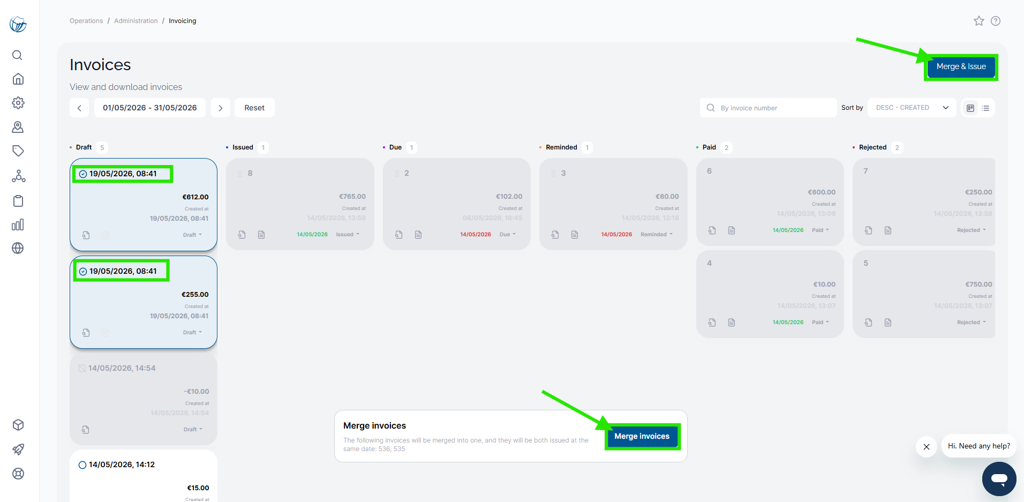This screenshot has width=1024, height=502.
Task: Switch to board card view
Action: [970, 108]
